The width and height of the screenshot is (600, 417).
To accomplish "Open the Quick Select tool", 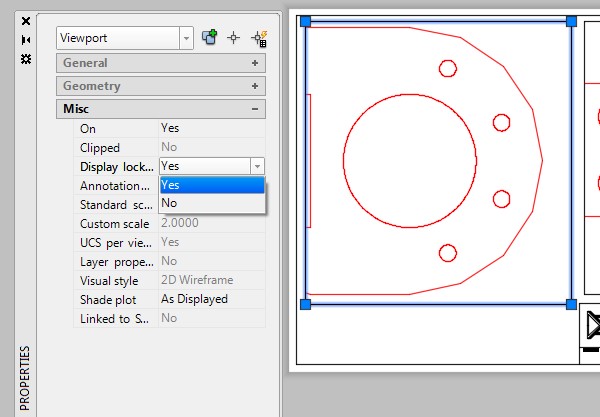I will pos(259,38).
